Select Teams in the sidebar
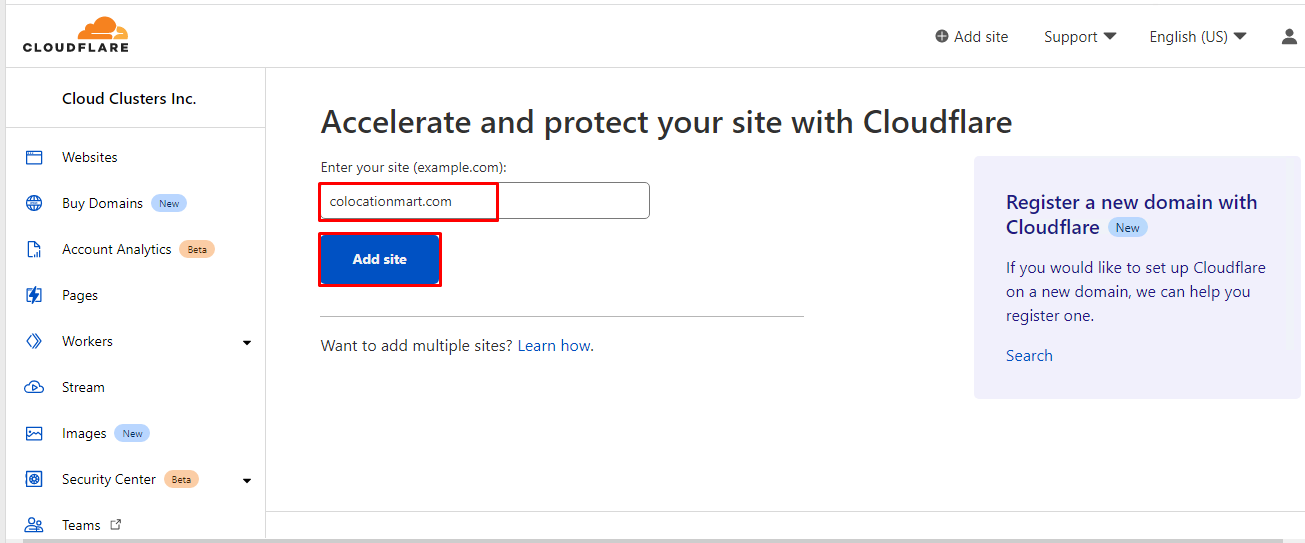Viewport: 1305px width, 543px height. (x=81, y=525)
